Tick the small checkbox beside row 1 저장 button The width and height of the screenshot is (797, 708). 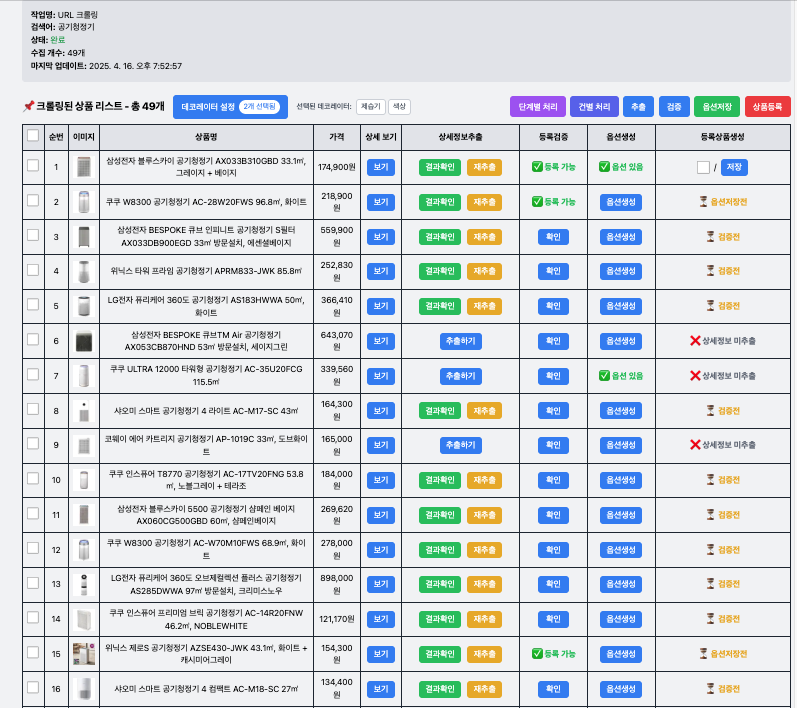tap(703, 167)
